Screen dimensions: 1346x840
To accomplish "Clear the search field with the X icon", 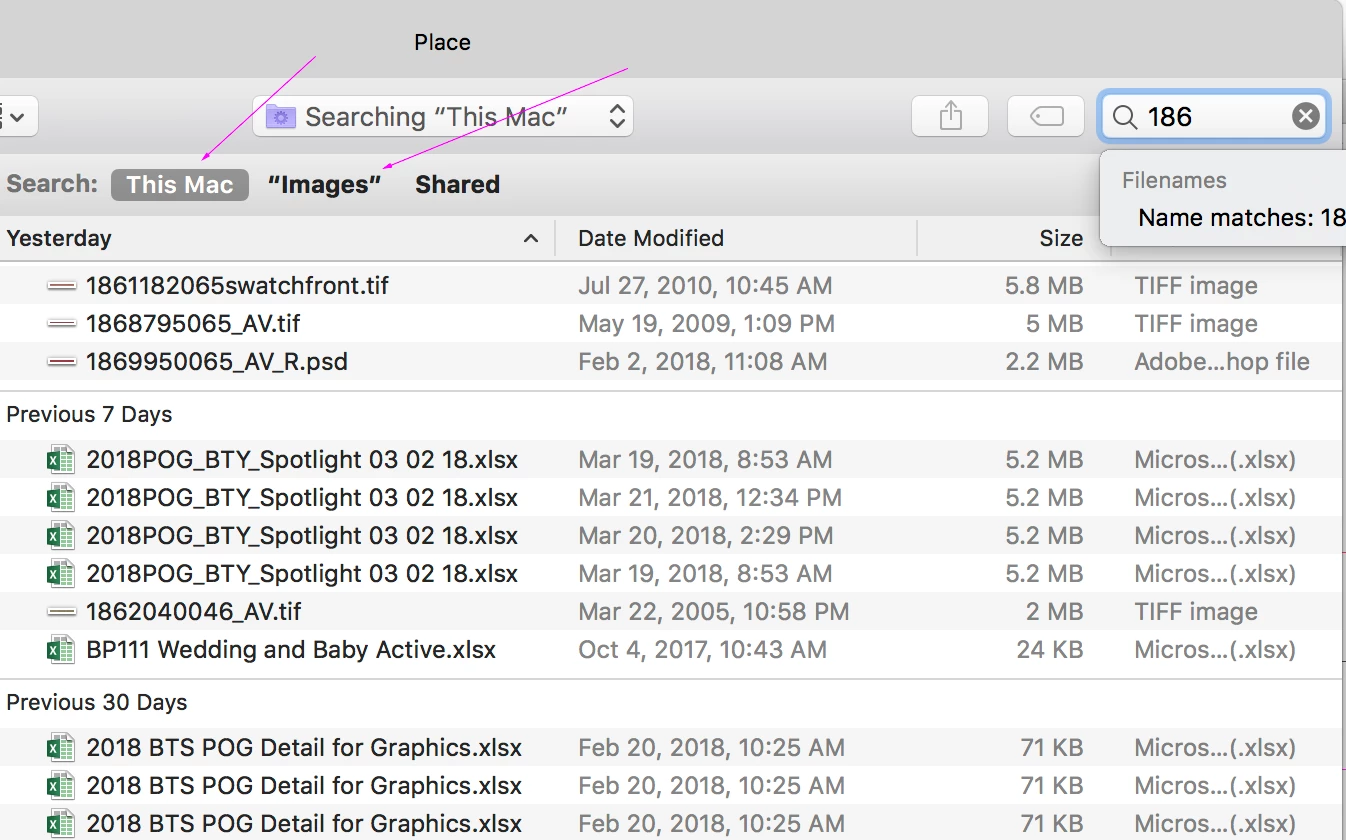I will (x=1305, y=117).
